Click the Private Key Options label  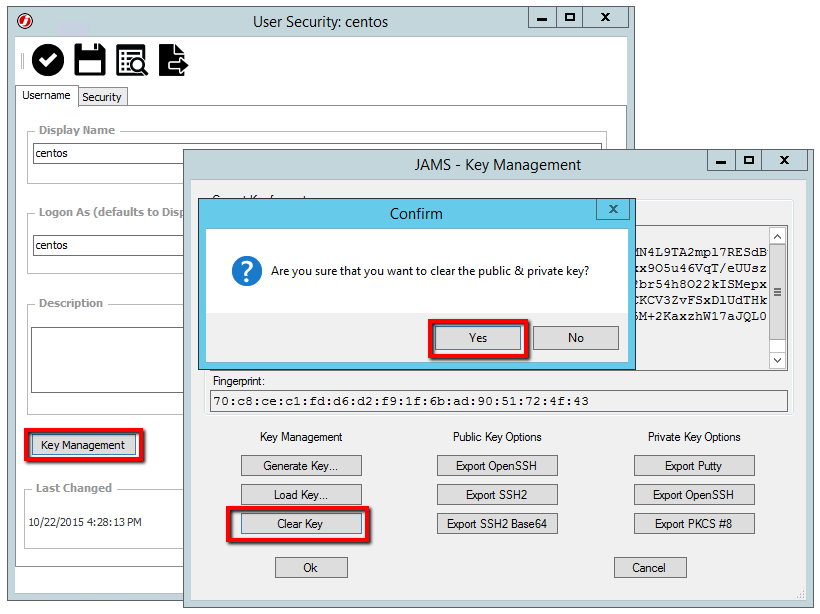click(694, 437)
